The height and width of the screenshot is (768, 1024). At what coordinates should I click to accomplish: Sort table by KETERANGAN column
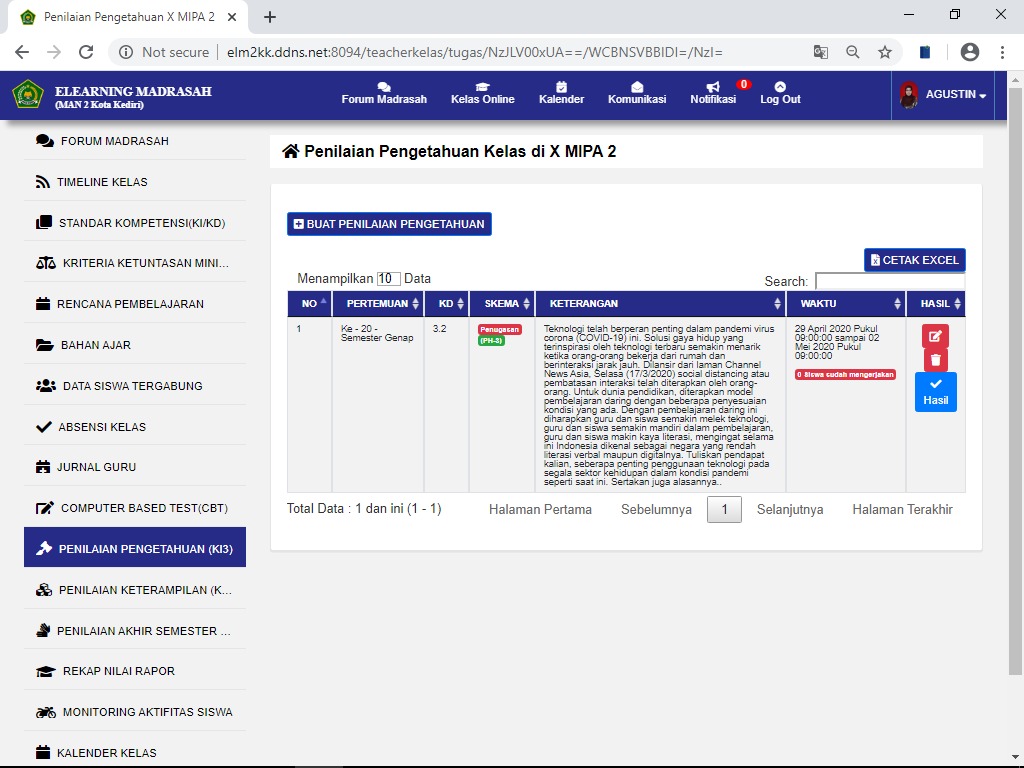click(x=660, y=303)
